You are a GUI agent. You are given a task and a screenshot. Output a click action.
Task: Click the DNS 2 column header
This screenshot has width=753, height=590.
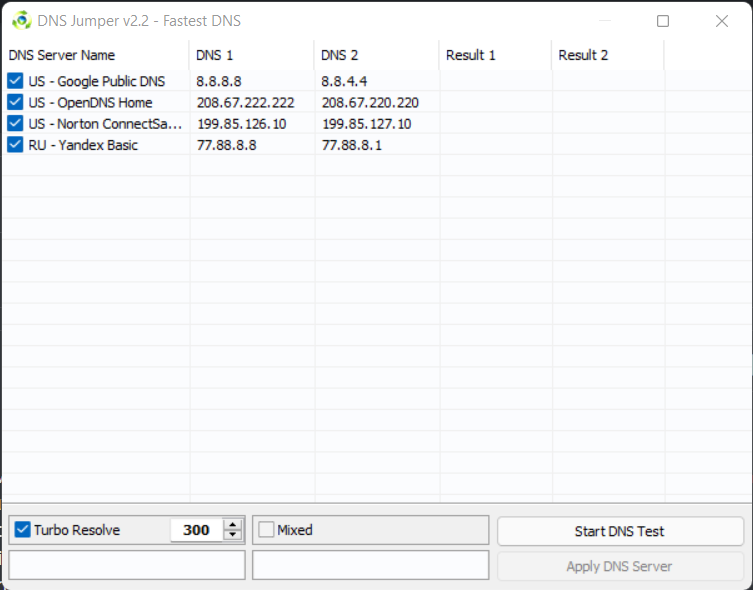(x=376, y=55)
